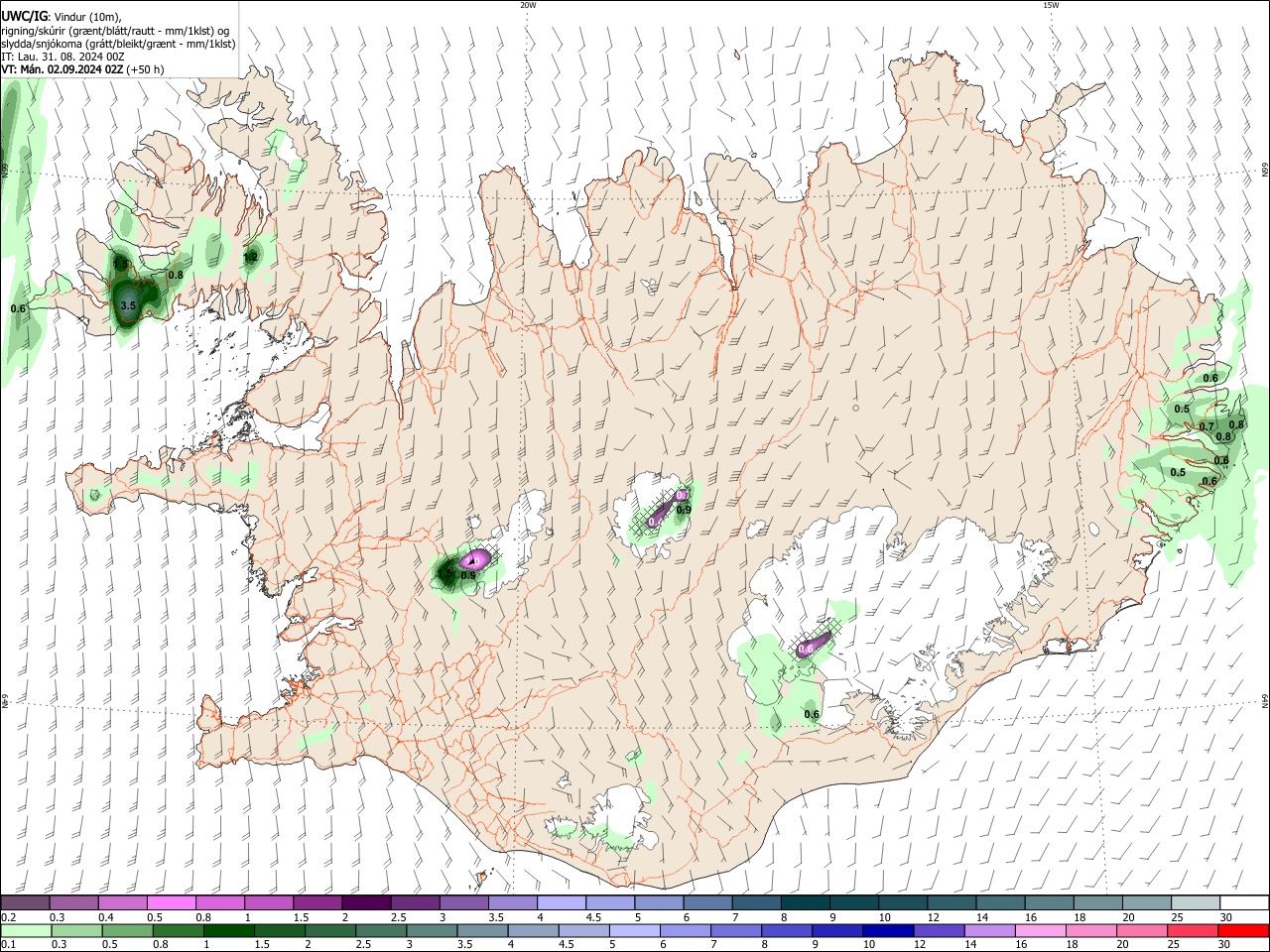The height and width of the screenshot is (952, 1270).
Task: Click the 0.7 value in the East Fjords
Action: 1206,426
